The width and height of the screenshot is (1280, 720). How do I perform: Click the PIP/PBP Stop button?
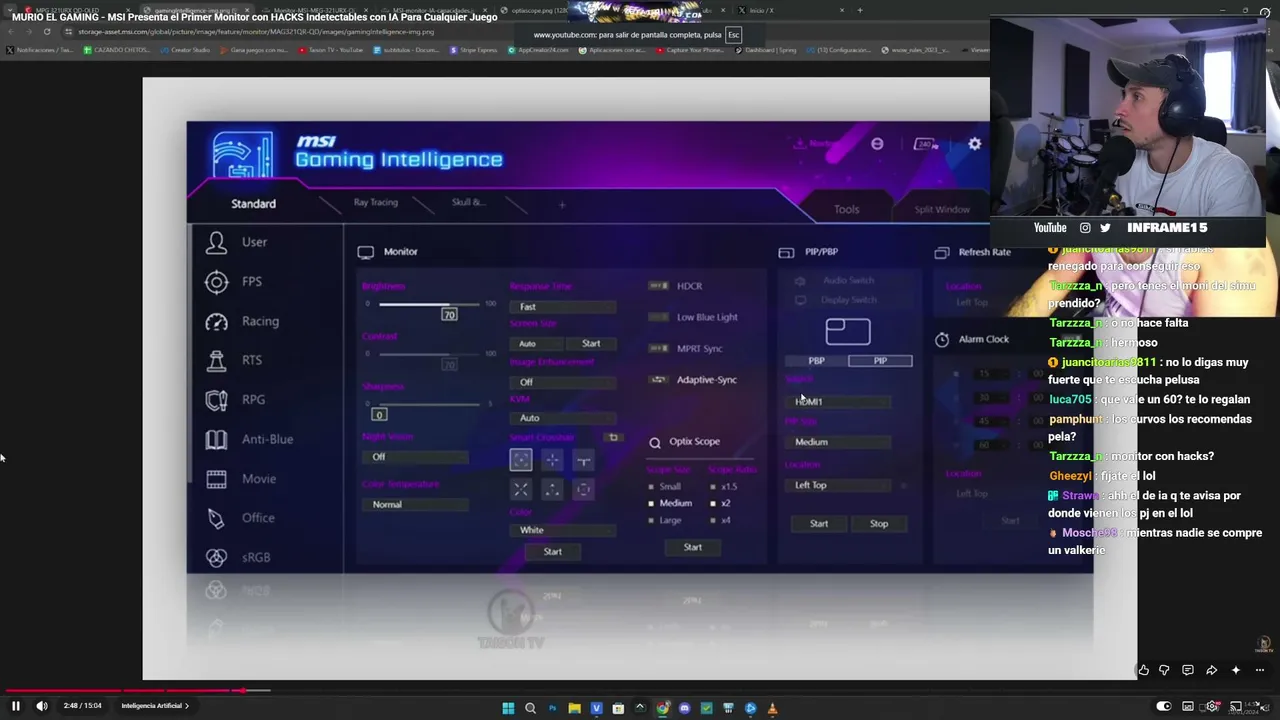tap(879, 524)
